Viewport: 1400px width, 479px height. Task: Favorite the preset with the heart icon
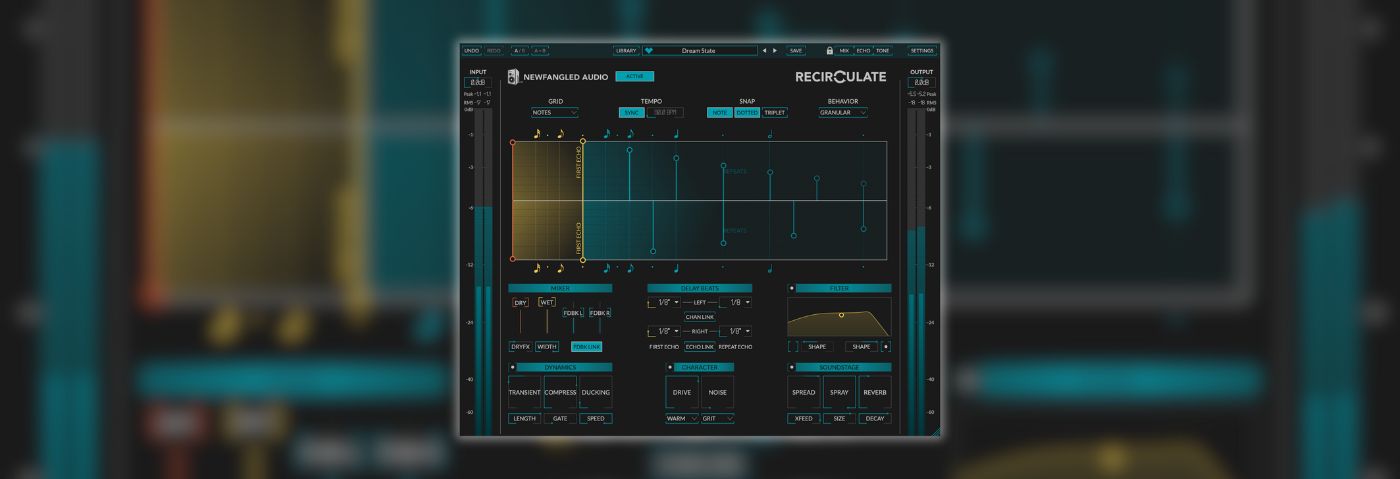click(648, 50)
